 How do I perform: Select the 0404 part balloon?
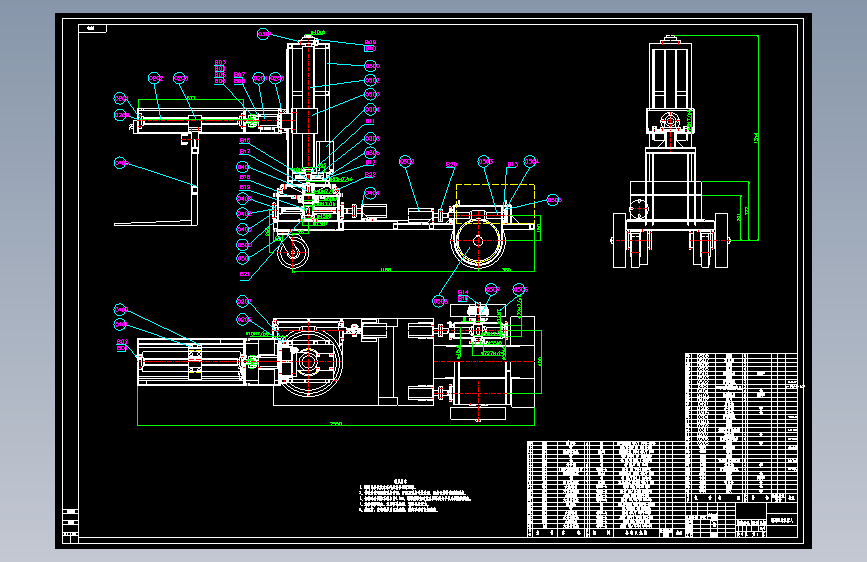coord(372,194)
